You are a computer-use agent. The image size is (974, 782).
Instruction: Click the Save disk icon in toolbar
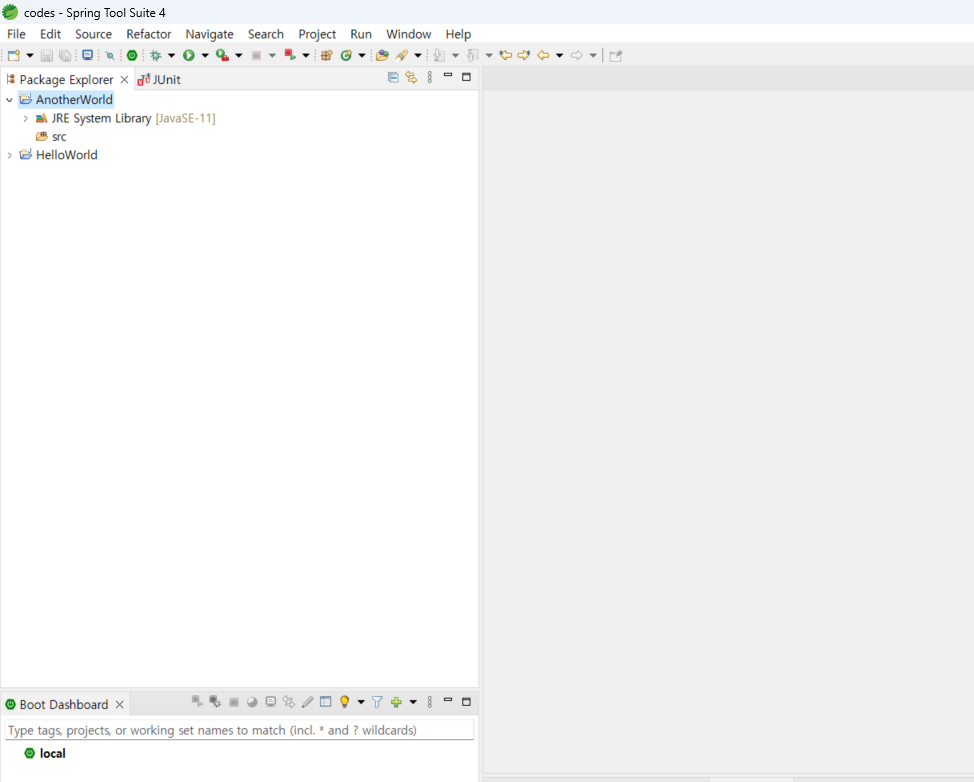[x=47, y=55]
